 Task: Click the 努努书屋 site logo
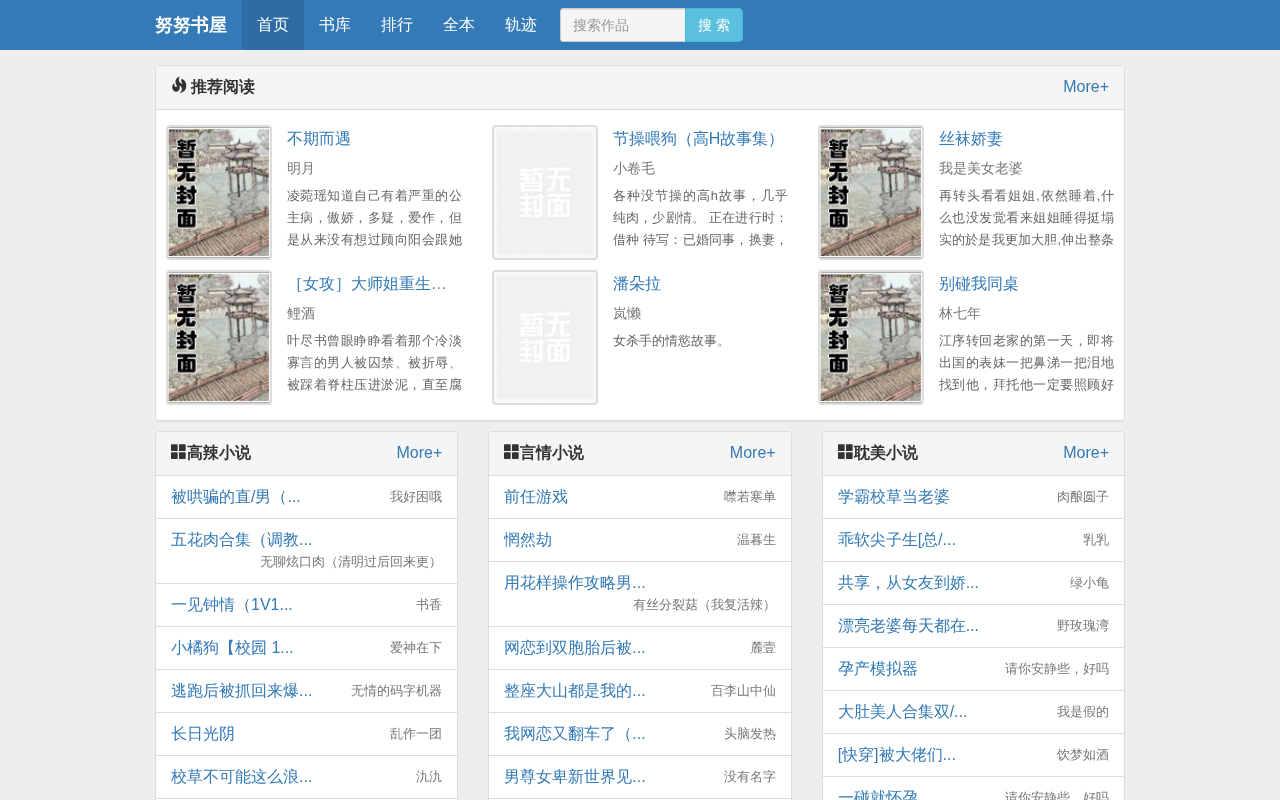coord(191,25)
